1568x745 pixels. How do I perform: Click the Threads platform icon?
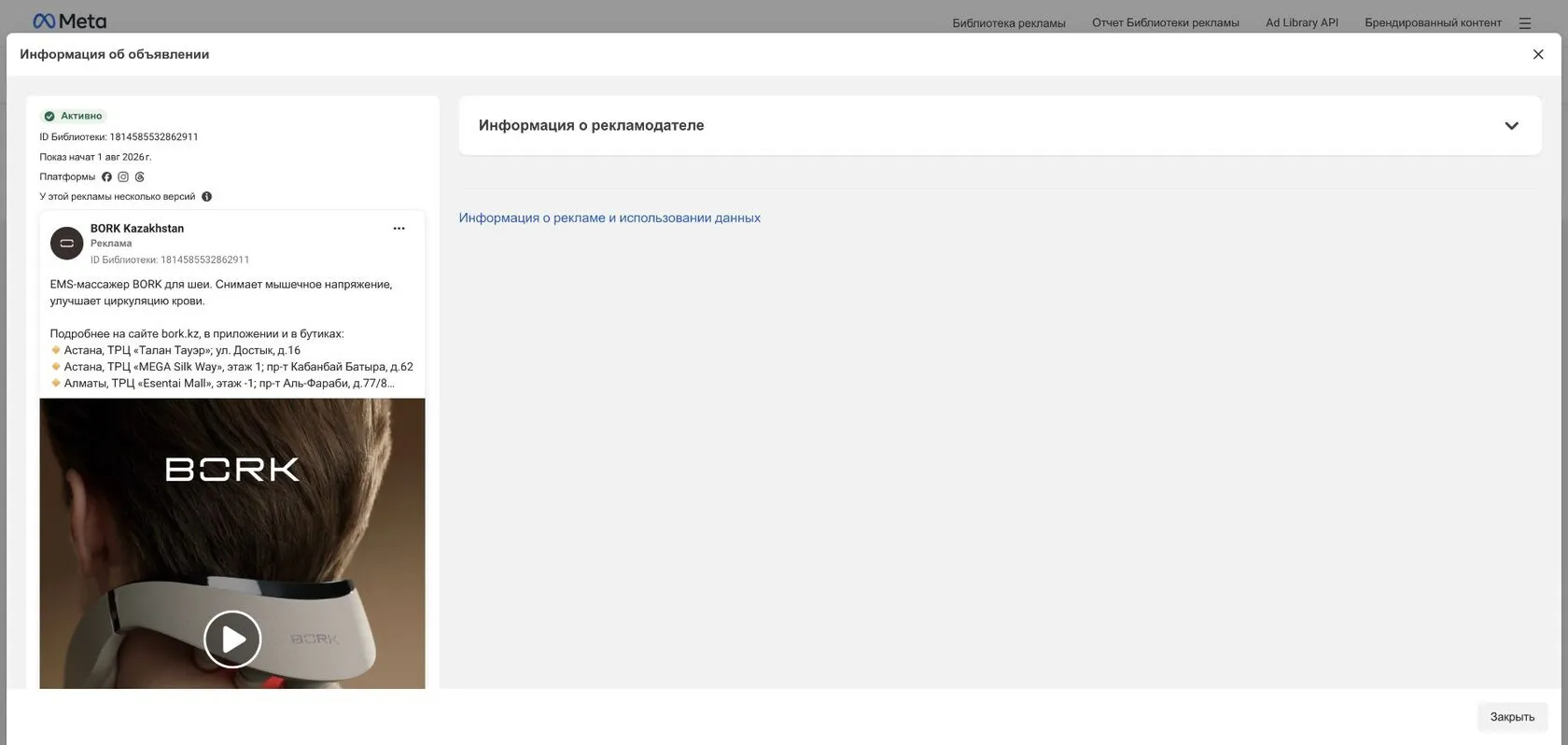click(140, 176)
